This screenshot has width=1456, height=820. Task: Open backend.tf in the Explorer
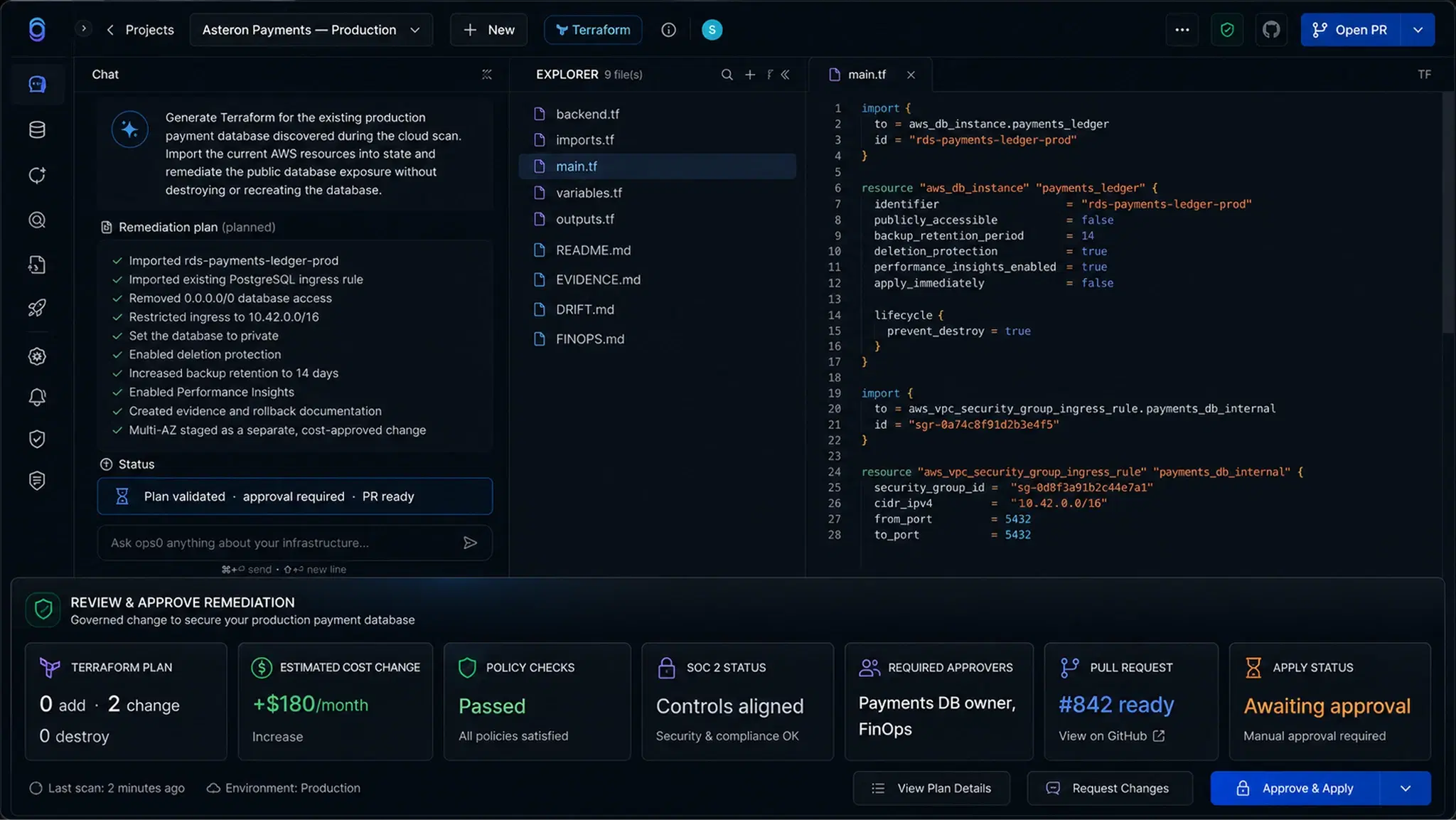tap(658, 114)
